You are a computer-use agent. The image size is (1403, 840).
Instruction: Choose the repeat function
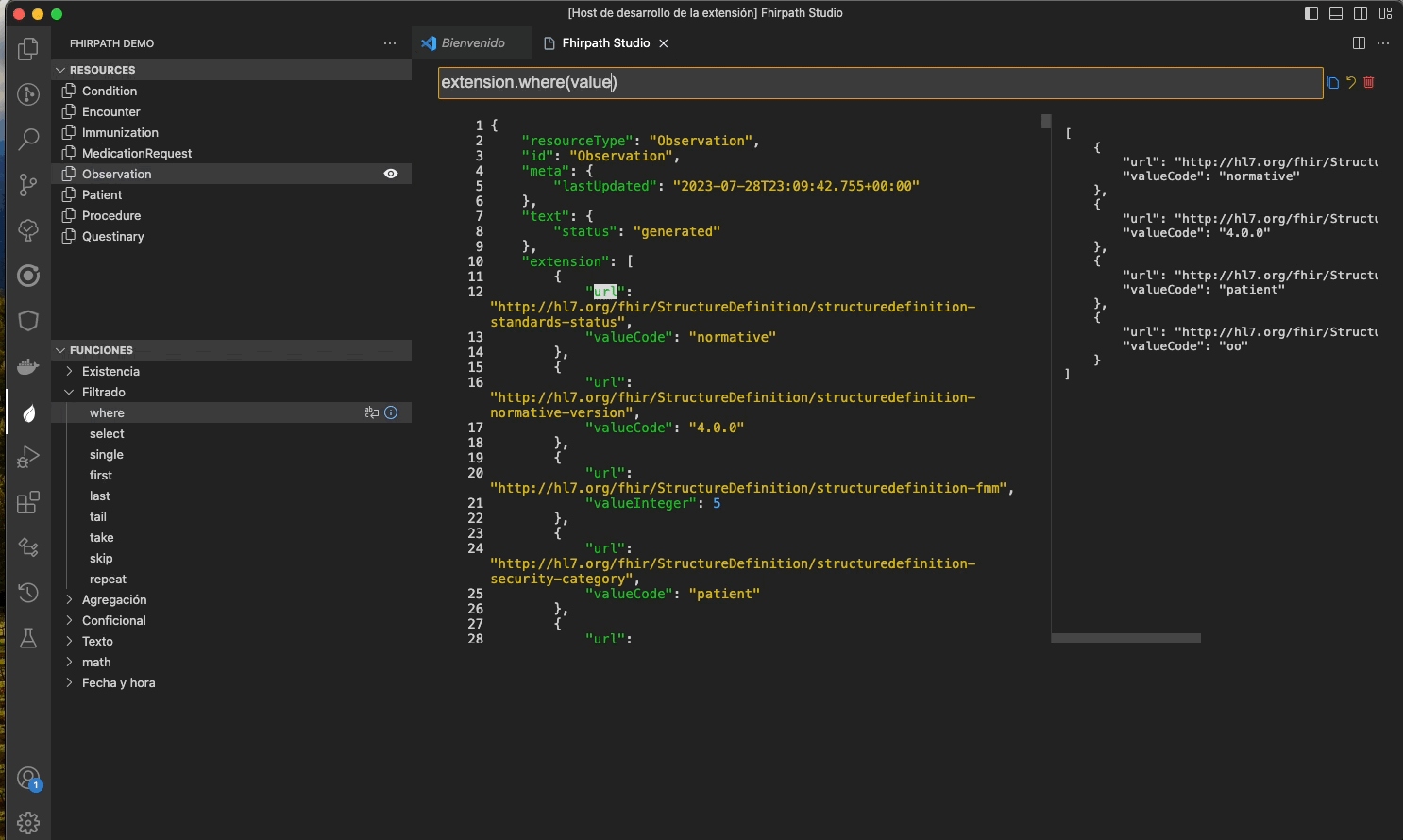(x=231, y=579)
